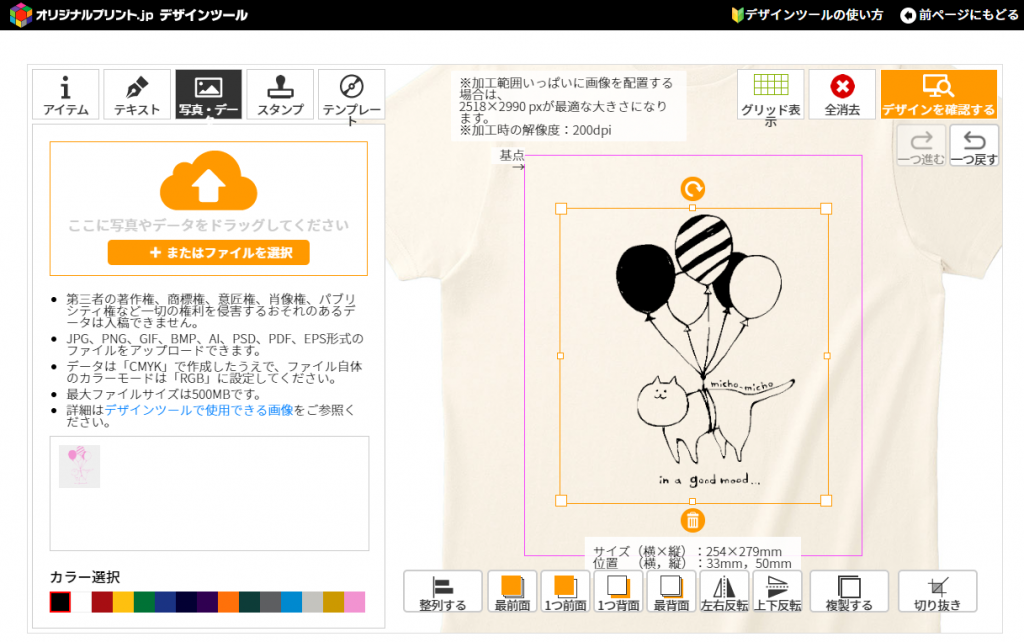
Task: Choose the light blue color swatch
Action: [291, 602]
